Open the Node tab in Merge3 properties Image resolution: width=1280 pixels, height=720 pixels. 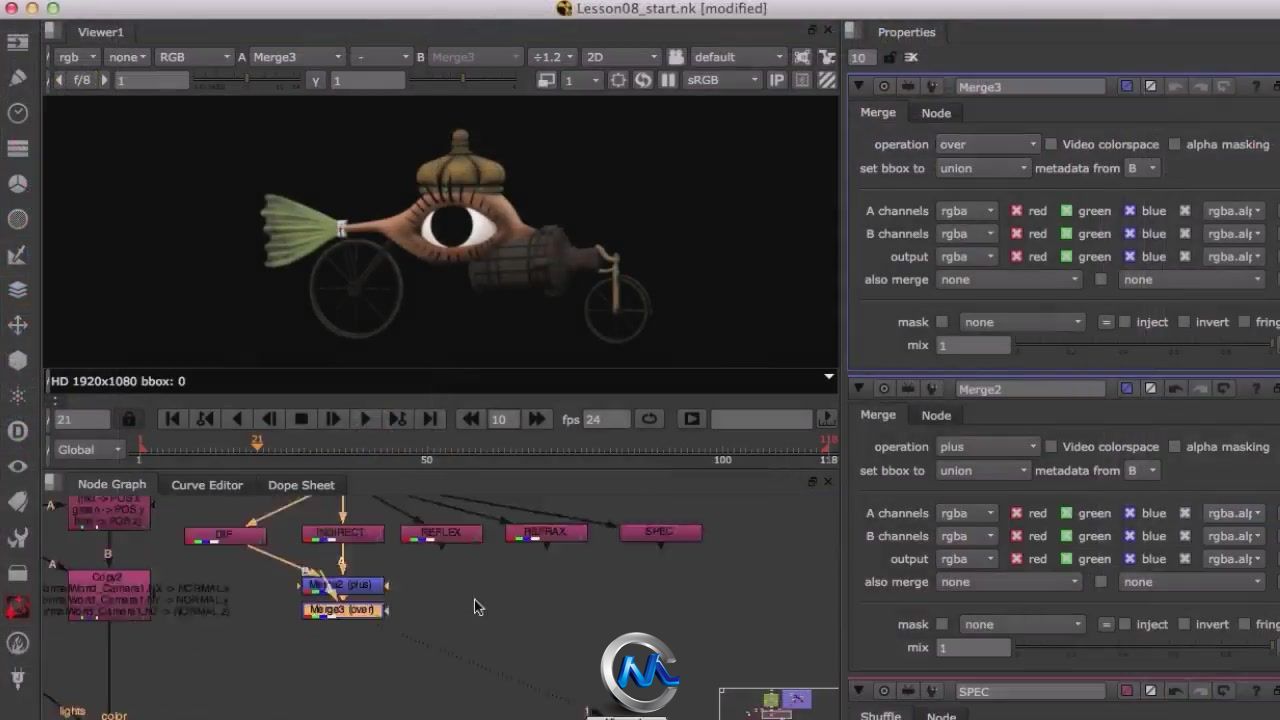(x=936, y=113)
